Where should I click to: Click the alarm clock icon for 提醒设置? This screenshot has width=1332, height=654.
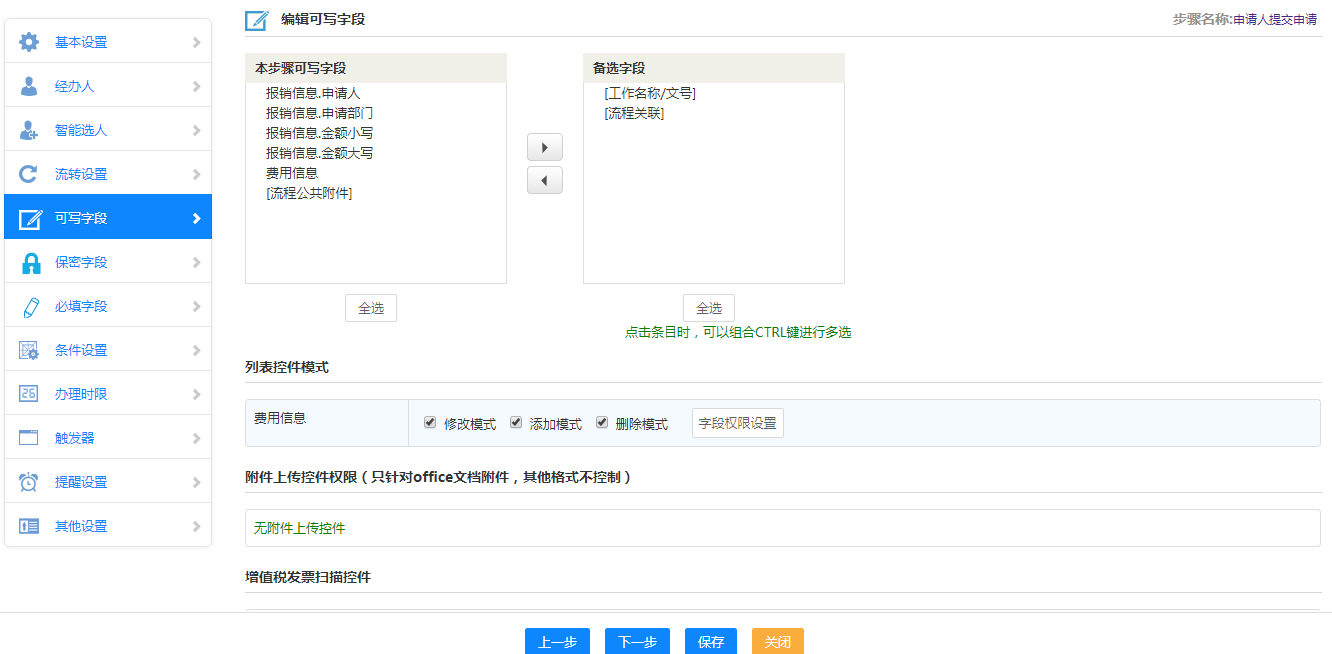point(29,482)
